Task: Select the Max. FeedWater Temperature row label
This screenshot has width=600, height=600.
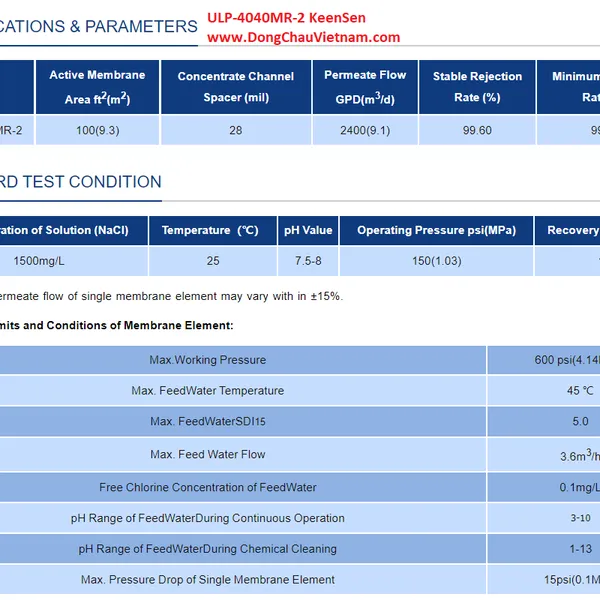Action: (208, 391)
